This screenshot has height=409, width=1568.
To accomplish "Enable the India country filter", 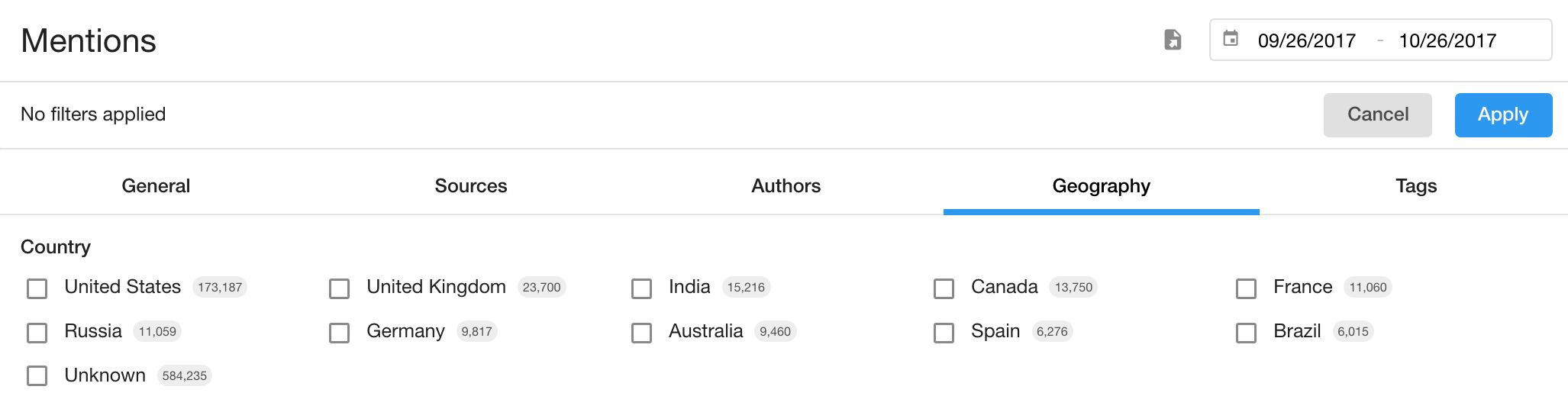I will click(x=641, y=288).
